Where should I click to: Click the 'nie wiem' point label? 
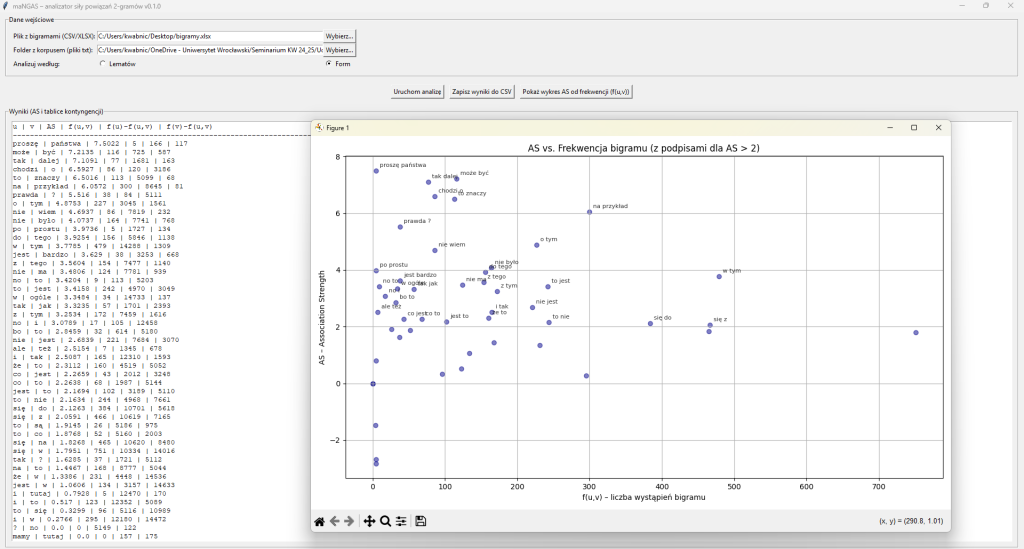(452, 245)
